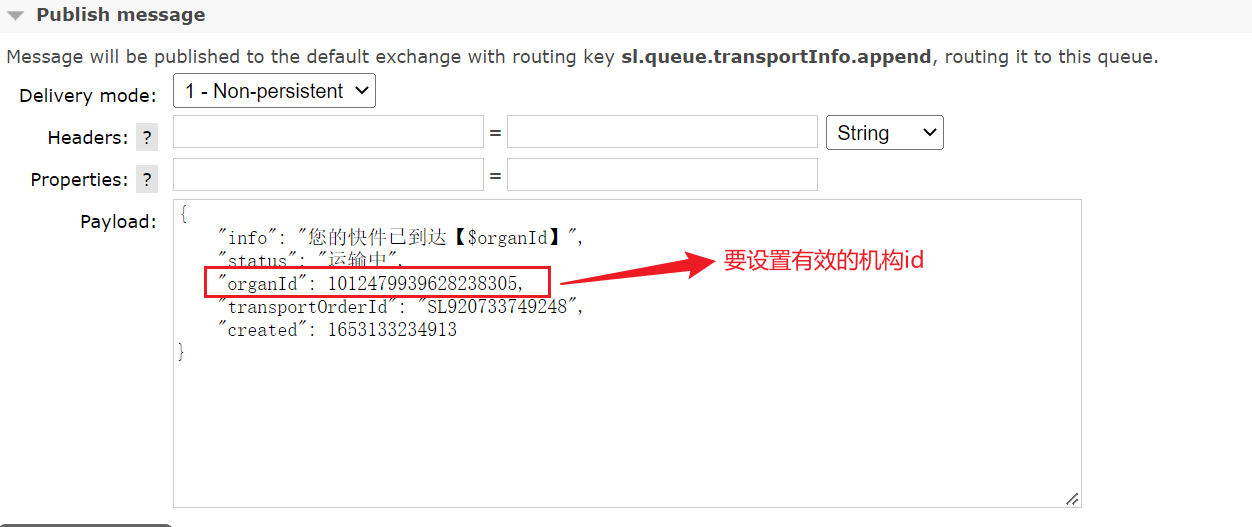Click the Delivery mode label
The height and width of the screenshot is (527, 1252).
pyautogui.click(x=88, y=96)
